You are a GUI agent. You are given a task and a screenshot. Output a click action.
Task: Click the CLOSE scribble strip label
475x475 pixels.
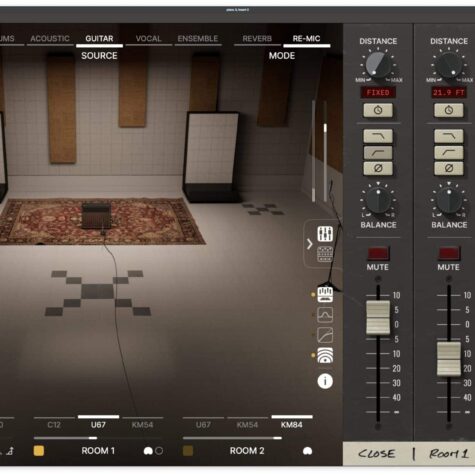click(377, 454)
